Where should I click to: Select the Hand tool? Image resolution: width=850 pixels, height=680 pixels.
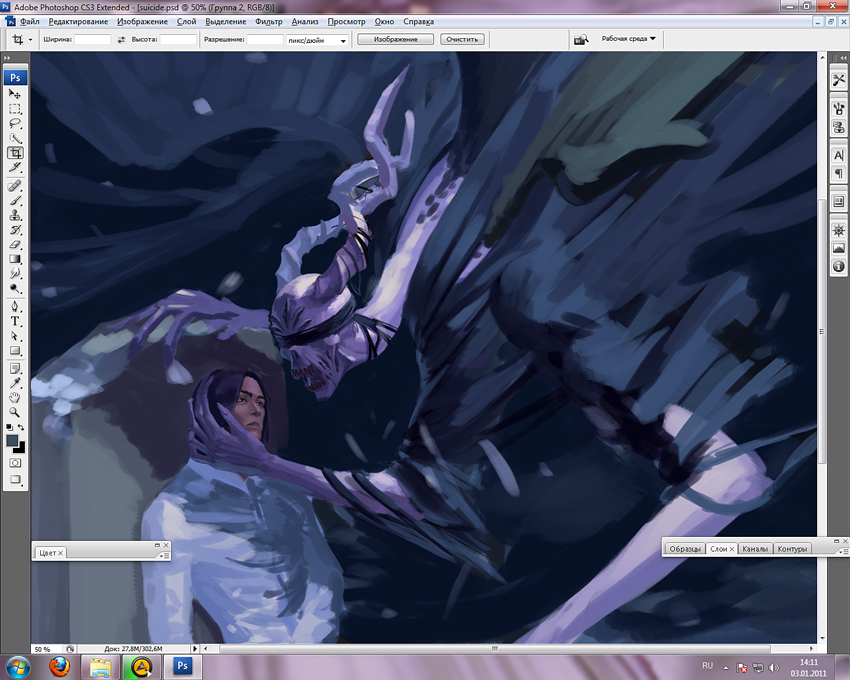coord(15,398)
